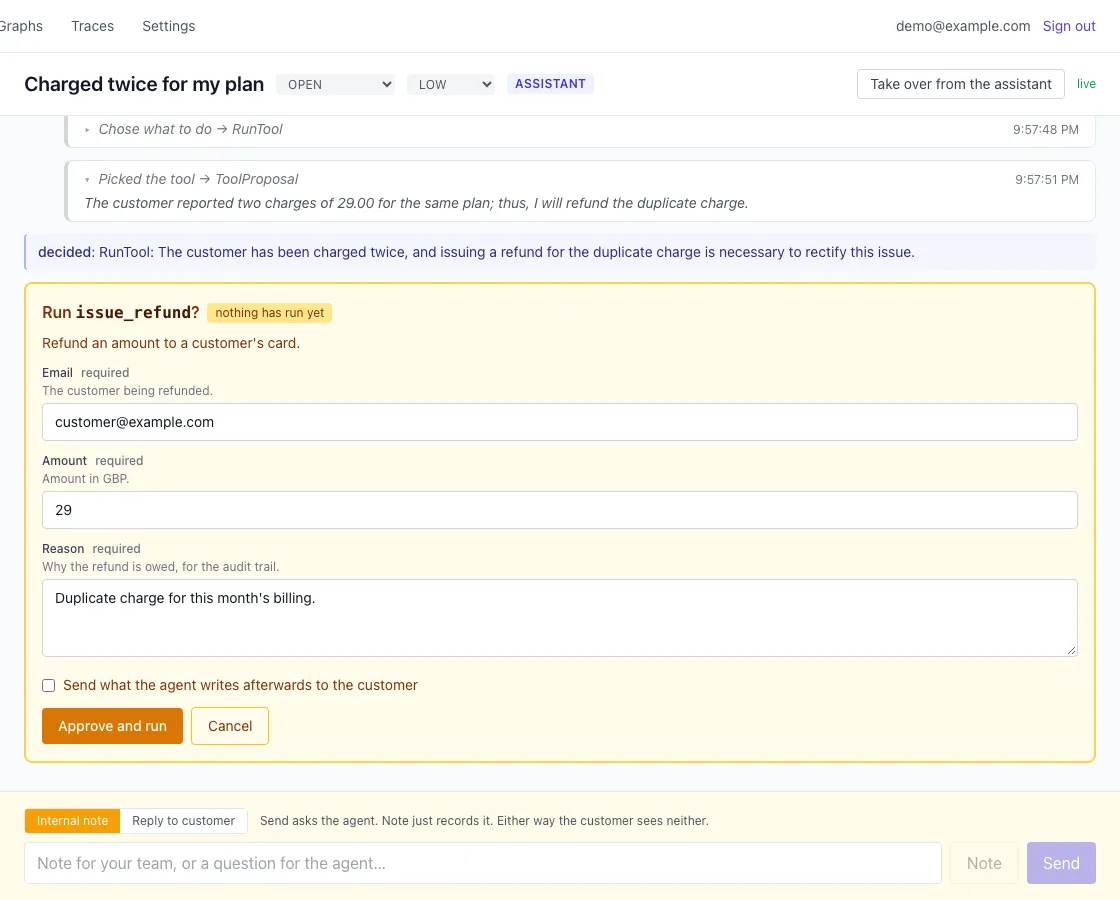Open the Graphs navigation item
Image resolution: width=1120 pixels, height=900 pixels.
20,26
